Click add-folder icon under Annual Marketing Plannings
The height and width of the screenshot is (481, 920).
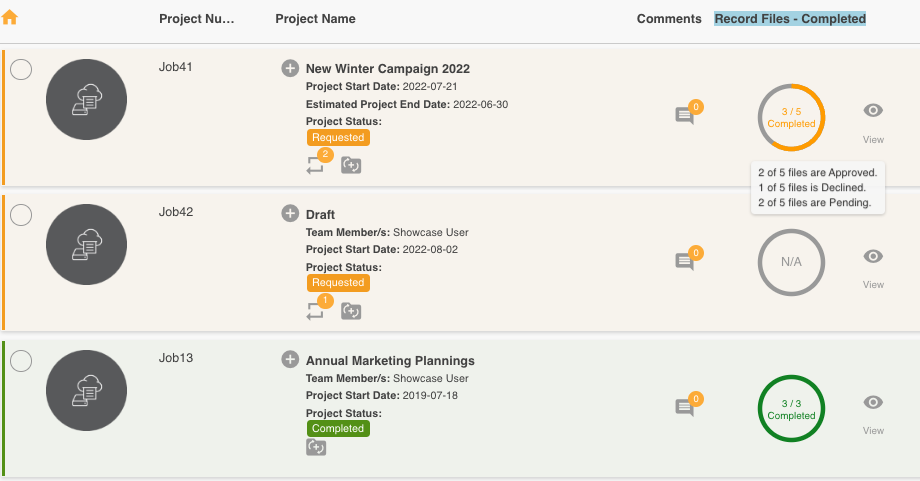316,447
